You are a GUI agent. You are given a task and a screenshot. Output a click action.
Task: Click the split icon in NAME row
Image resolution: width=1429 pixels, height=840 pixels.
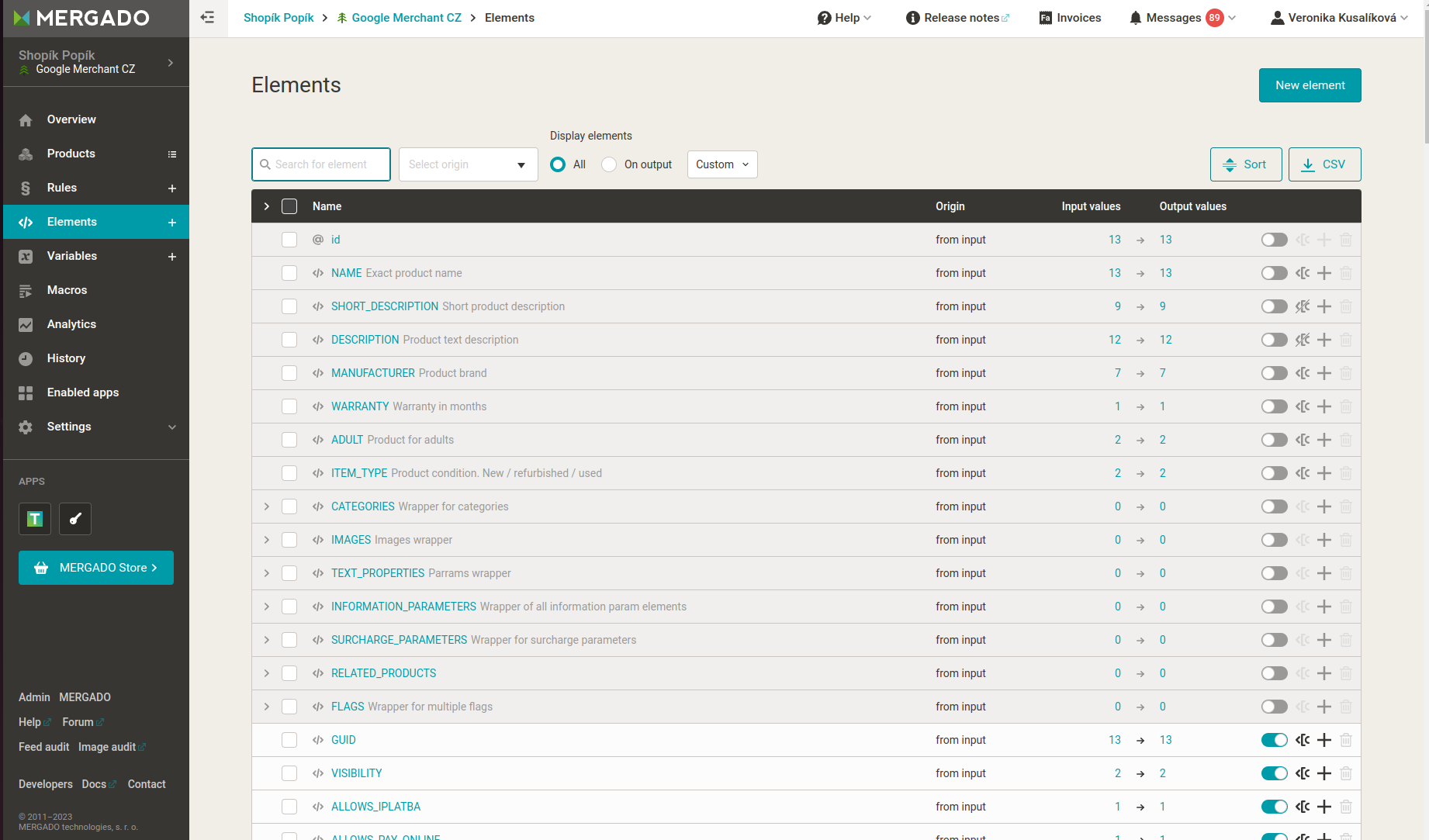pos(1303,273)
